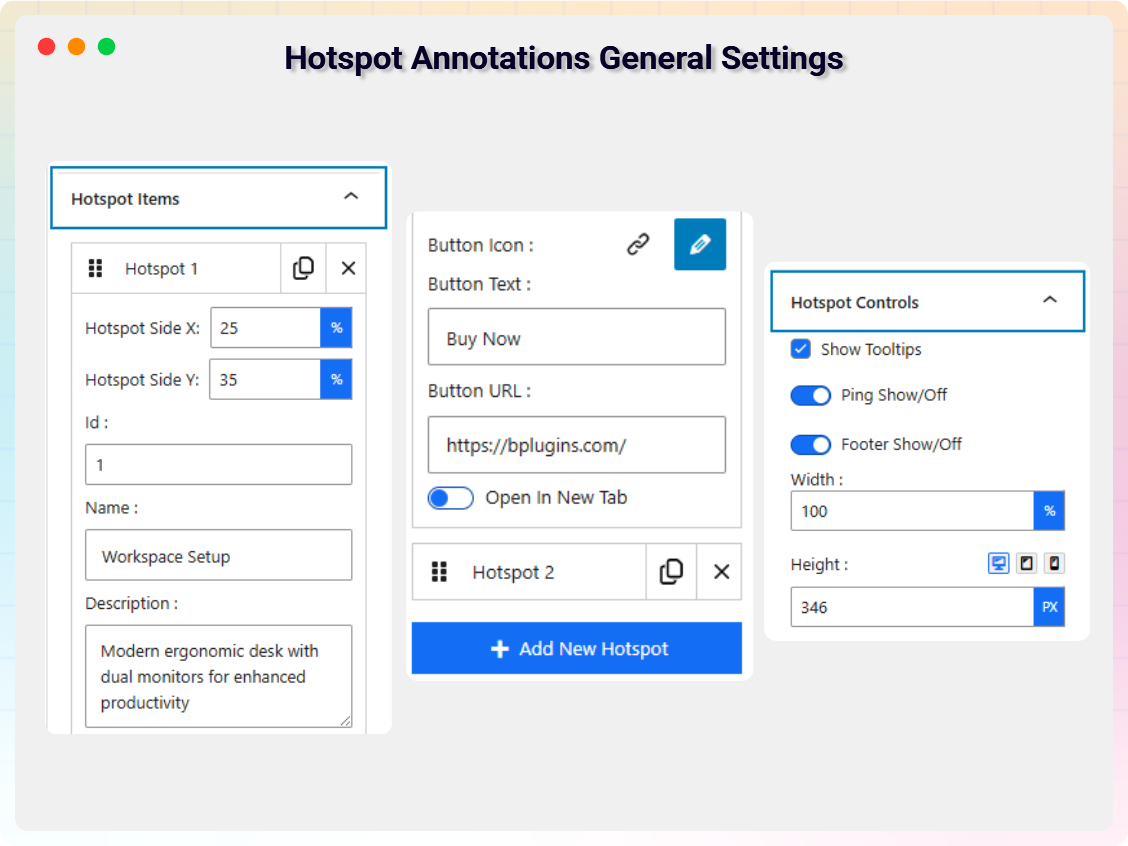Click the link icon beside Button Icon
The width and height of the screenshot is (1128, 846).
[639, 244]
